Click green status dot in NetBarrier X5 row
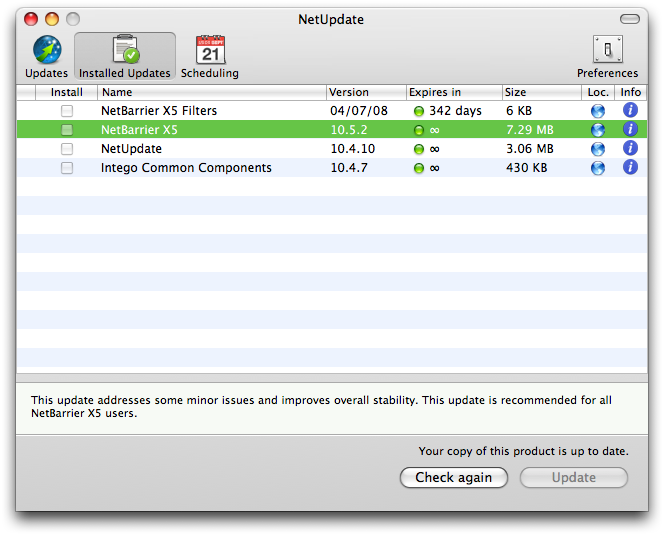The width and height of the screenshot is (664, 535). point(418,130)
